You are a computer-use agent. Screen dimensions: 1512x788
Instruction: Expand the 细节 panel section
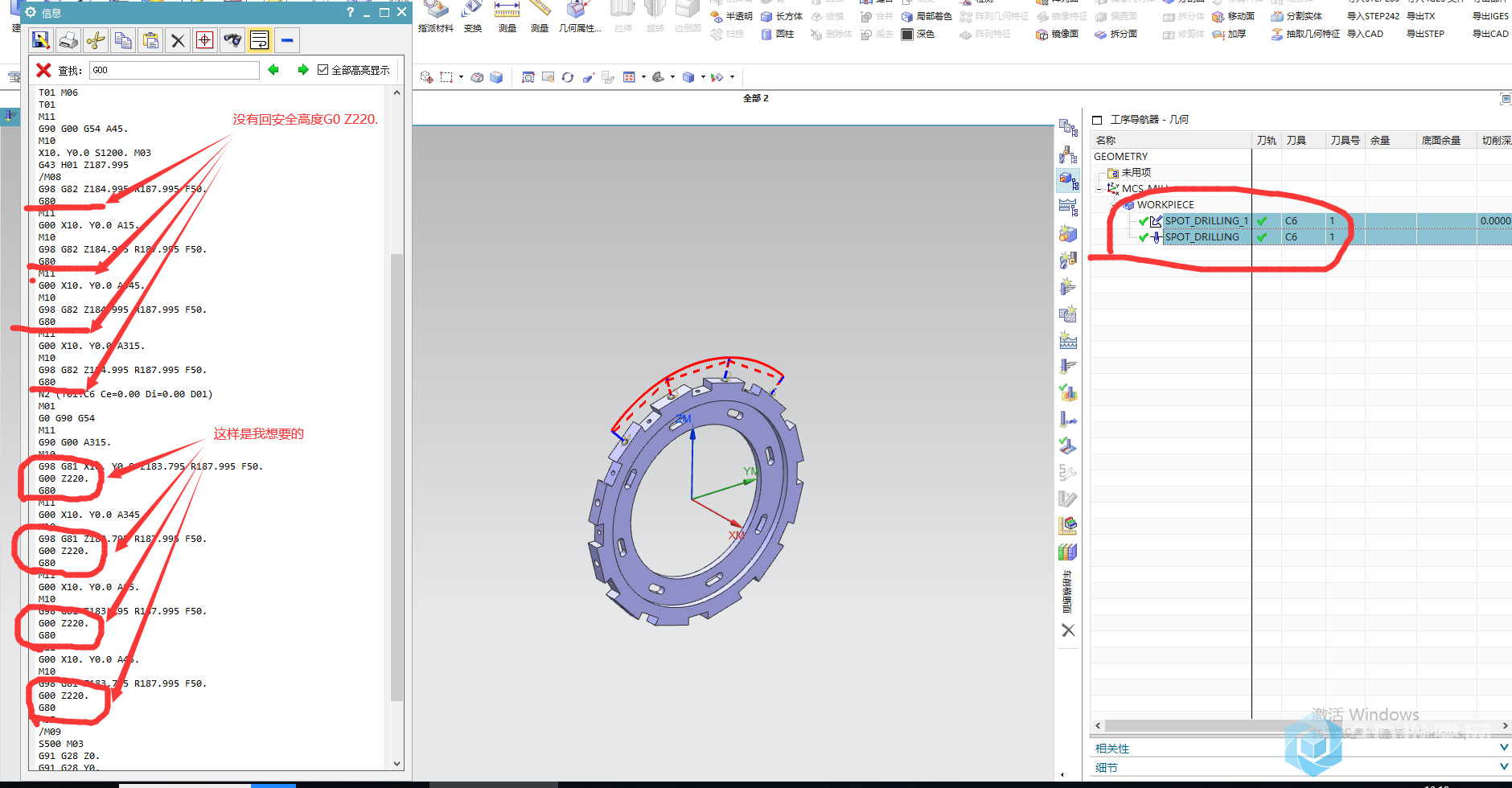tap(1503, 767)
